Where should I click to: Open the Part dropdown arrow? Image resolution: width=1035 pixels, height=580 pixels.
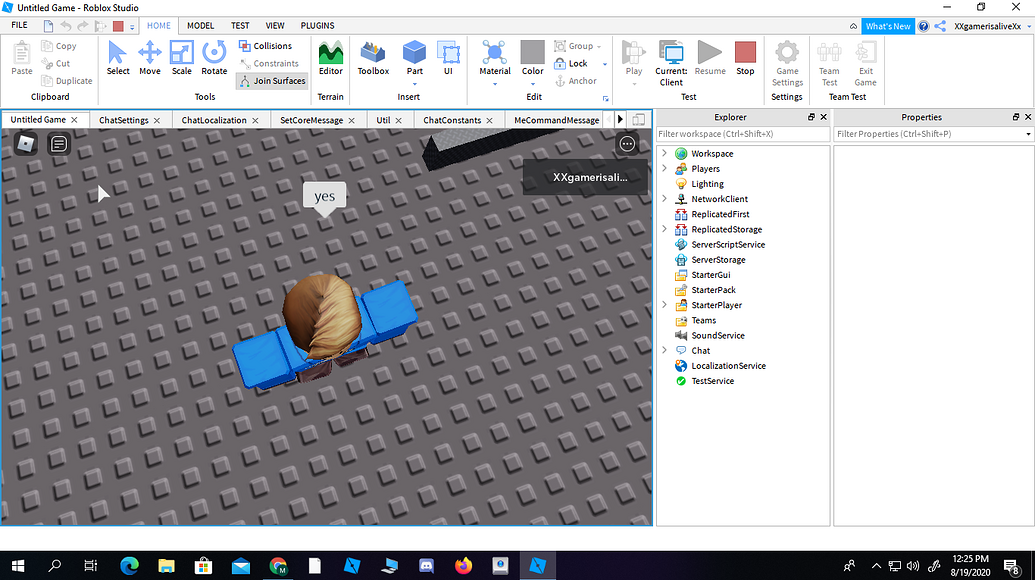[x=415, y=84]
